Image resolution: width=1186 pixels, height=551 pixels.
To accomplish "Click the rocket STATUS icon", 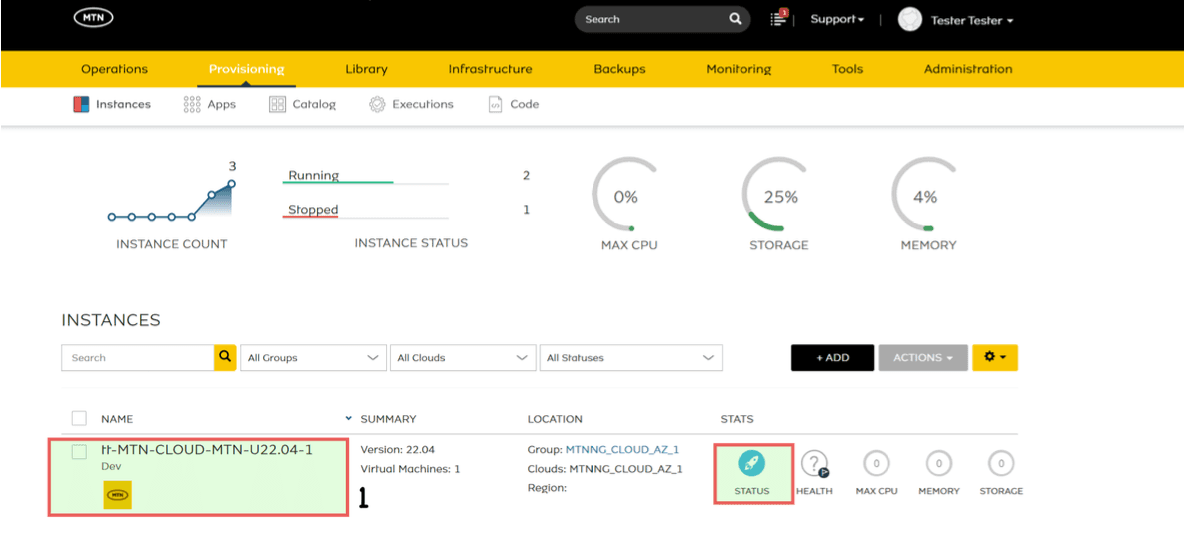I will [751, 463].
